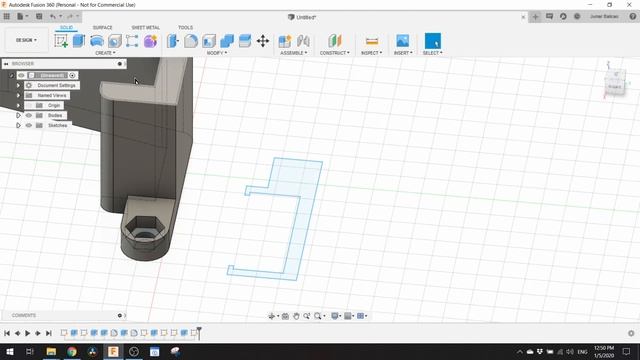Open the Job Status clock icon
The height and width of the screenshot is (360, 640).
click(577, 16)
